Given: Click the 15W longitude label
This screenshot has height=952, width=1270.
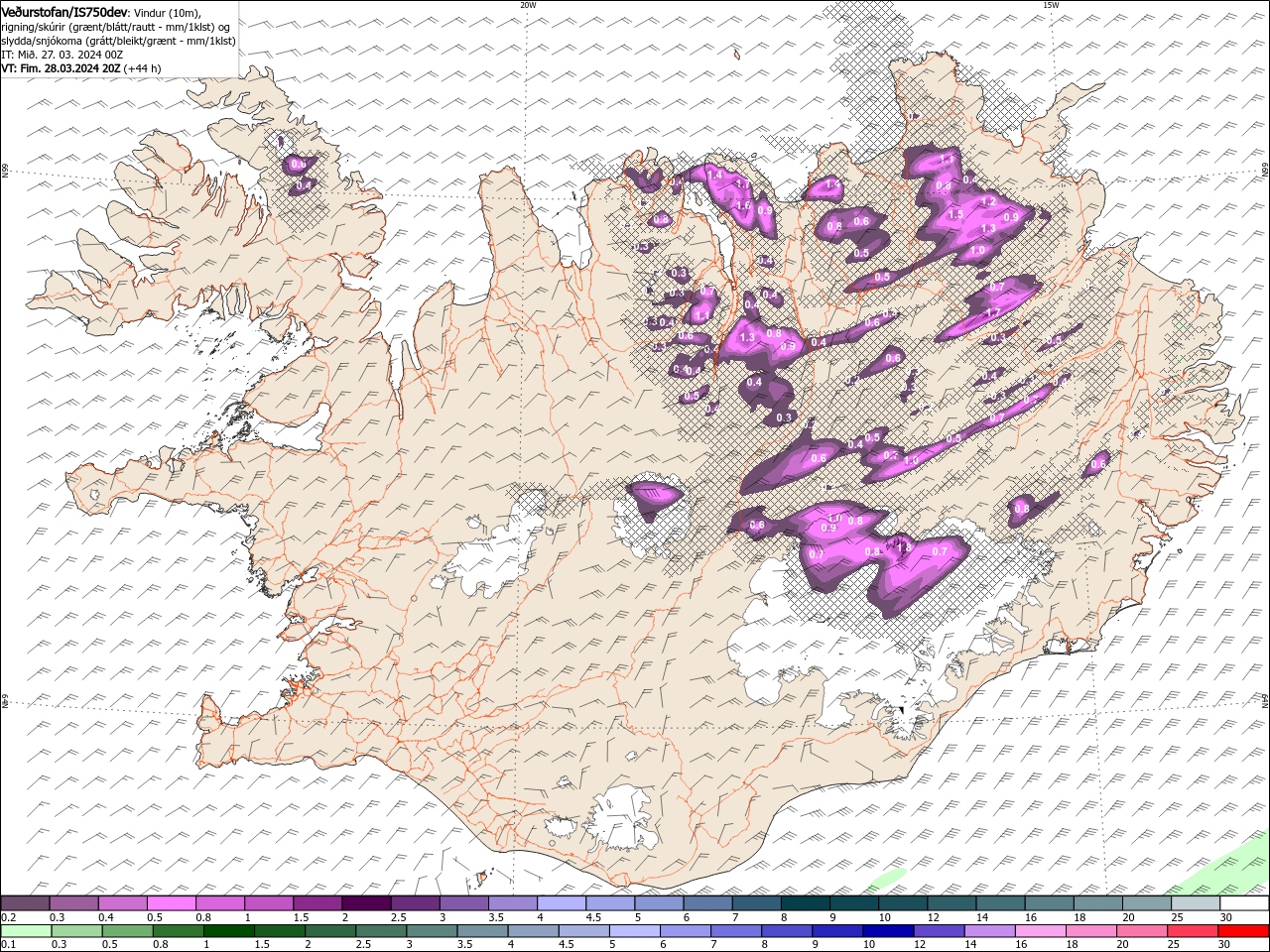Looking at the screenshot, I should tap(1051, 5).
